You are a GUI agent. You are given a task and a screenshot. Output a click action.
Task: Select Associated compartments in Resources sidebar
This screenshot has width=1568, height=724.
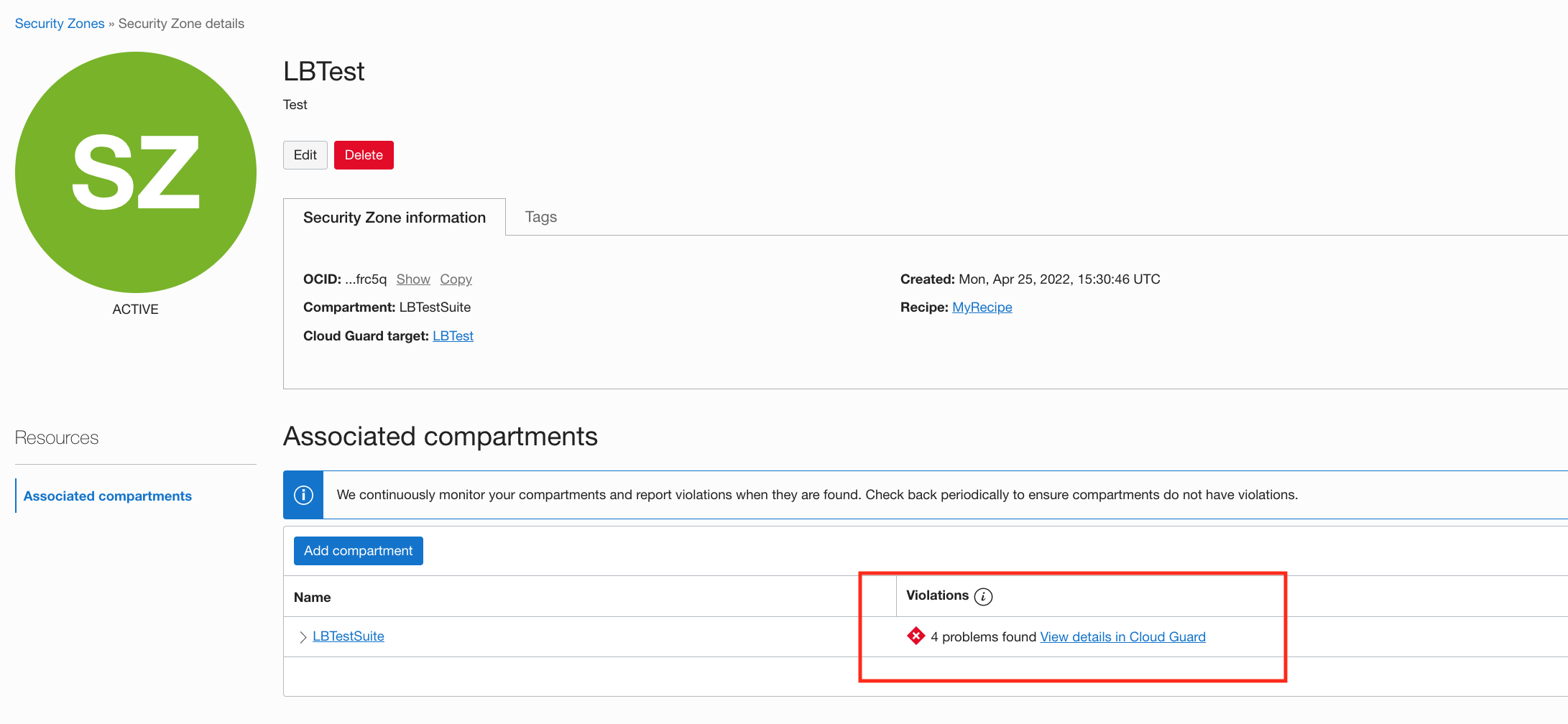tap(108, 496)
